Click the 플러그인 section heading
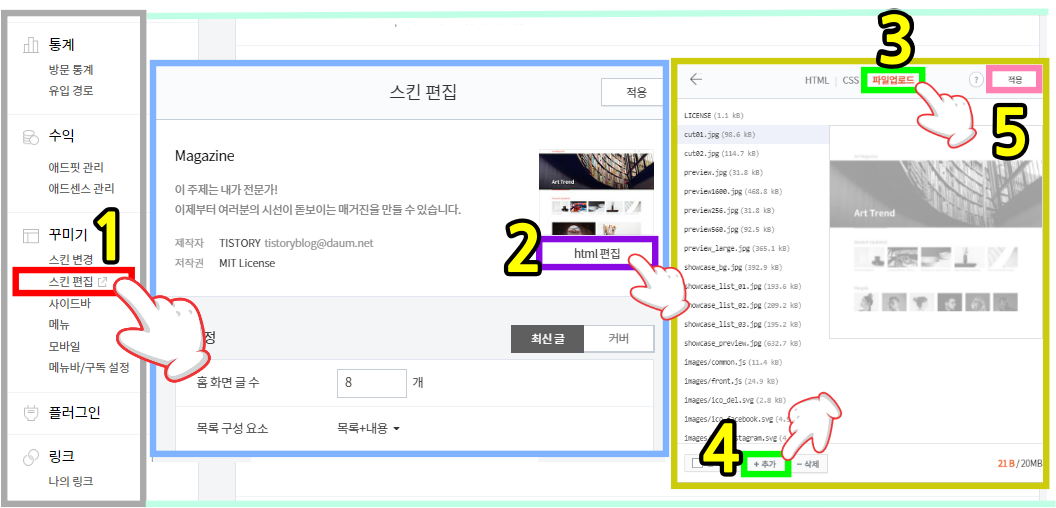This screenshot has height=508, width=1056. tap(74, 412)
